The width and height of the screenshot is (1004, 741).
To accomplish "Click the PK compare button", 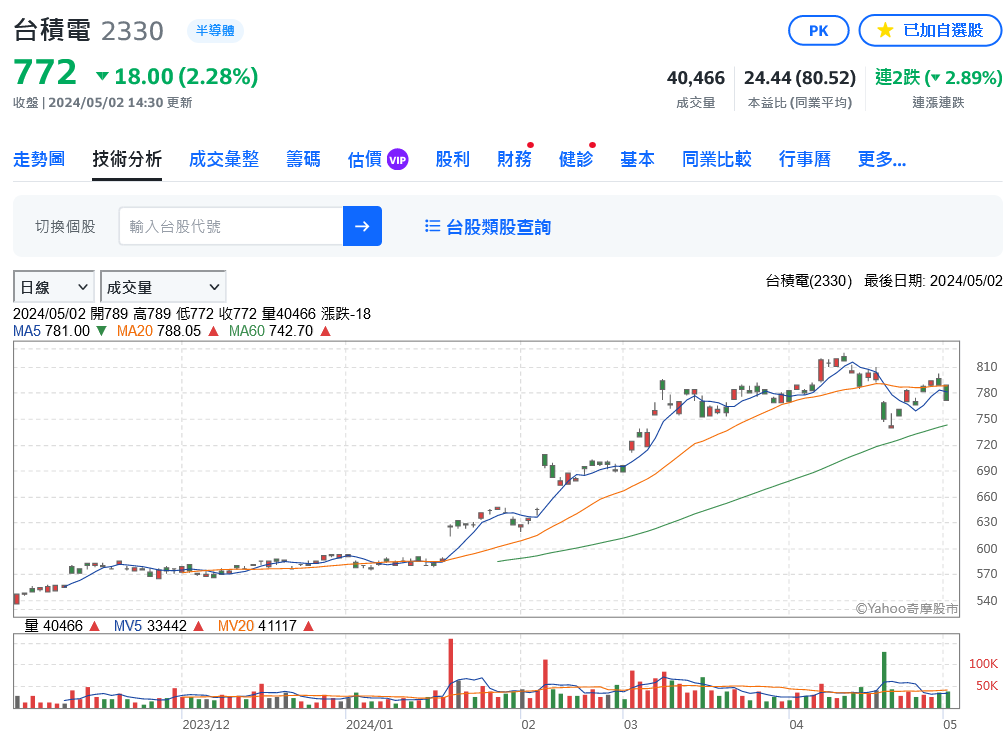I will click(x=818, y=31).
